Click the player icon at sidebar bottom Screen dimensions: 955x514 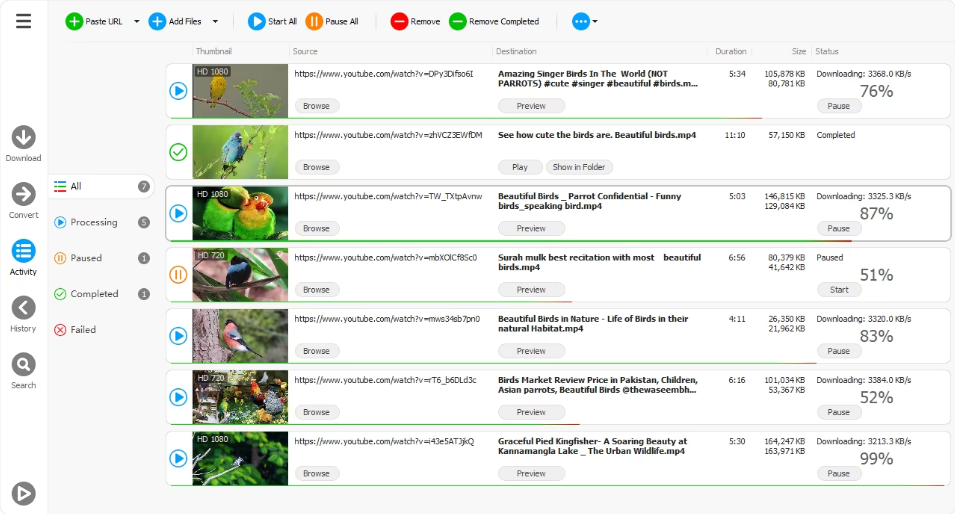click(23, 493)
